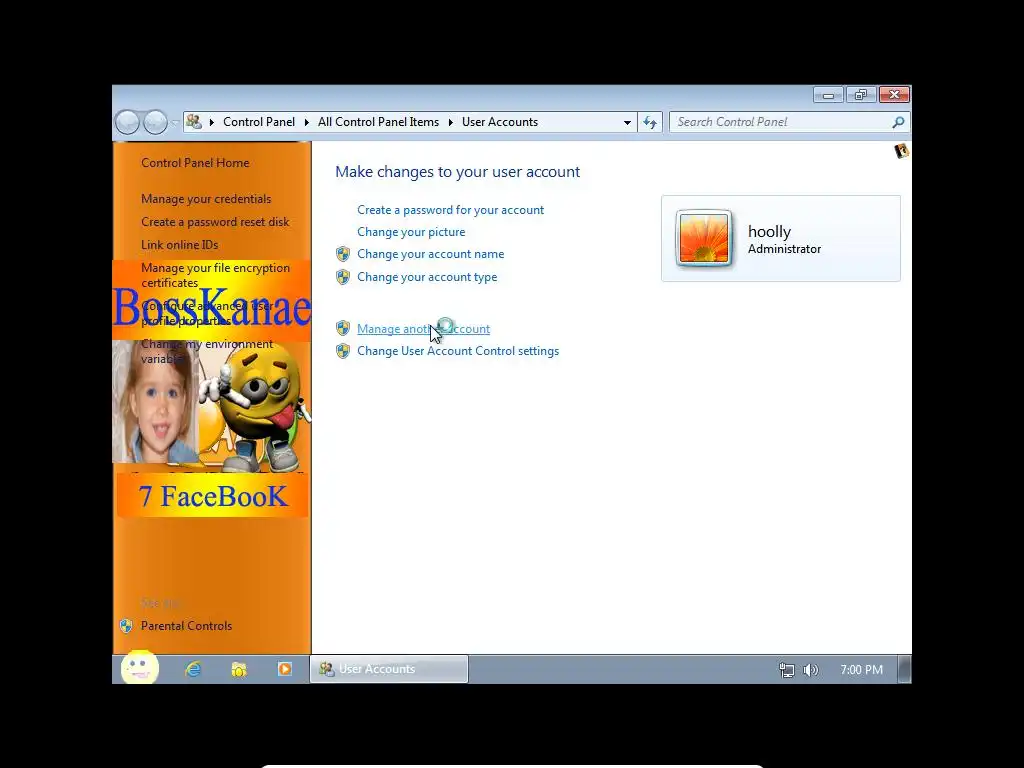
Task: Click shield icon beside Change your account name
Action: click(343, 254)
